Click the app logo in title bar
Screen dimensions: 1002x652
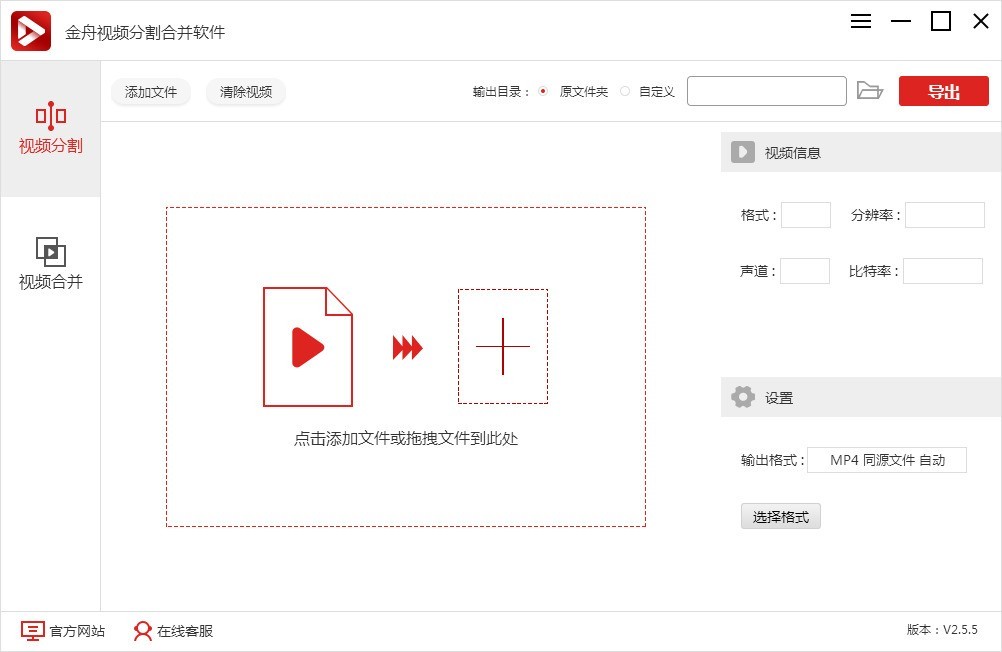coord(29,29)
